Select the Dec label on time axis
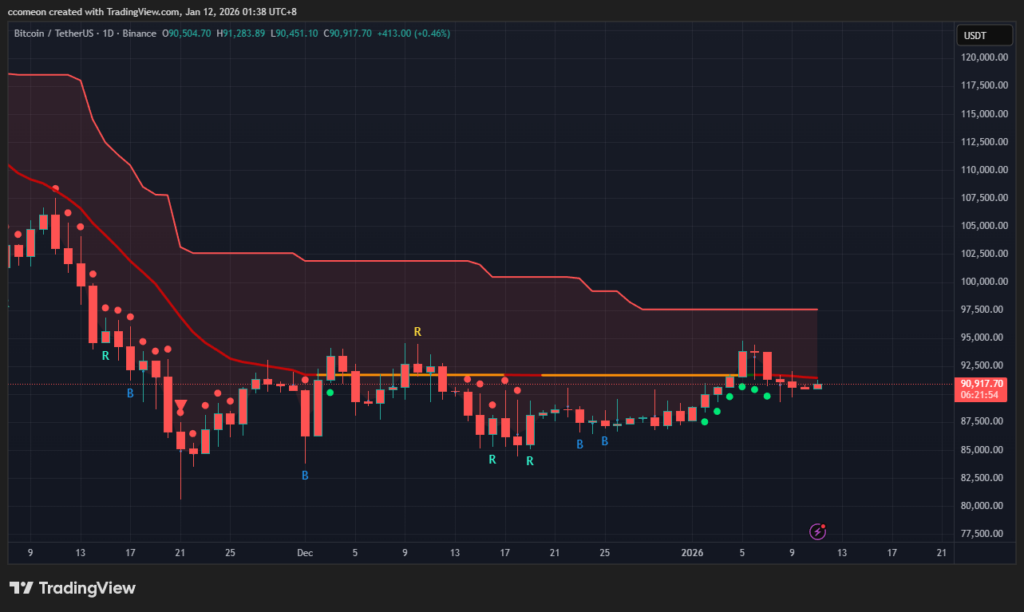Screen dimensions: 1024x612 tap(305, 552)
